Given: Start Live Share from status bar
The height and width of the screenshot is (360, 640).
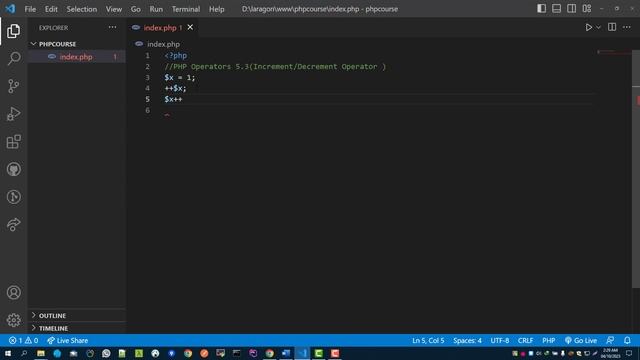Looking at the screenshot, I should click(x=67, y=340).
